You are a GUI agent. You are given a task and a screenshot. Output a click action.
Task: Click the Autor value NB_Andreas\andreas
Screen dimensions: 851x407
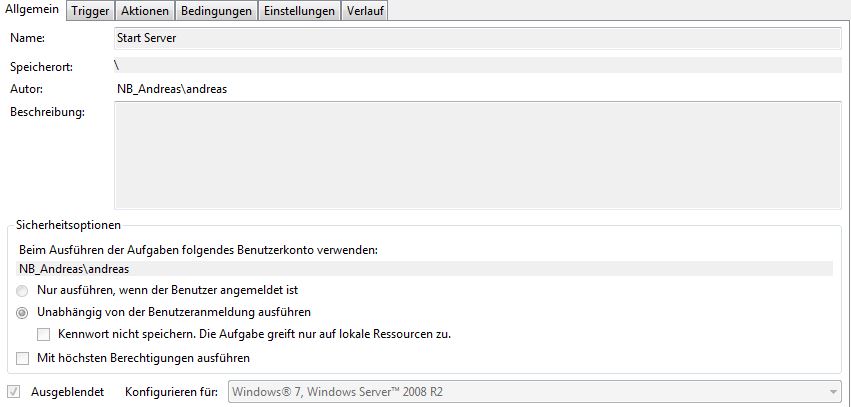172,90
